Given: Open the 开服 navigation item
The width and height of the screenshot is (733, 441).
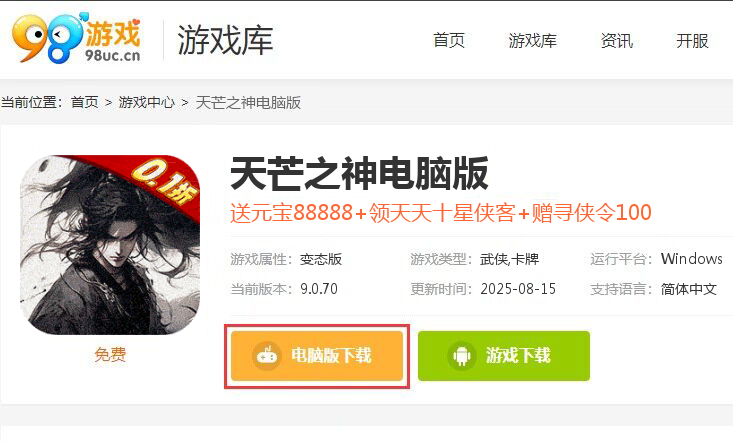Looking at the screenshot, I should pos(692,41).
